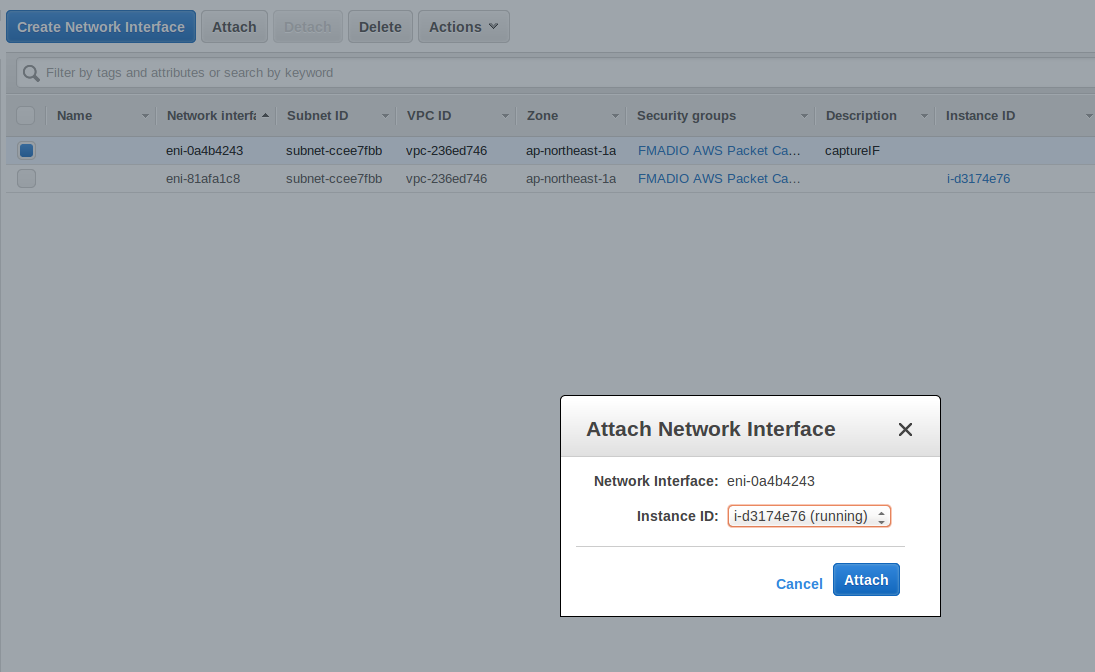Check the eni-81afa1c8 row checkbox

pyautogui.click(x=26, y=178)
